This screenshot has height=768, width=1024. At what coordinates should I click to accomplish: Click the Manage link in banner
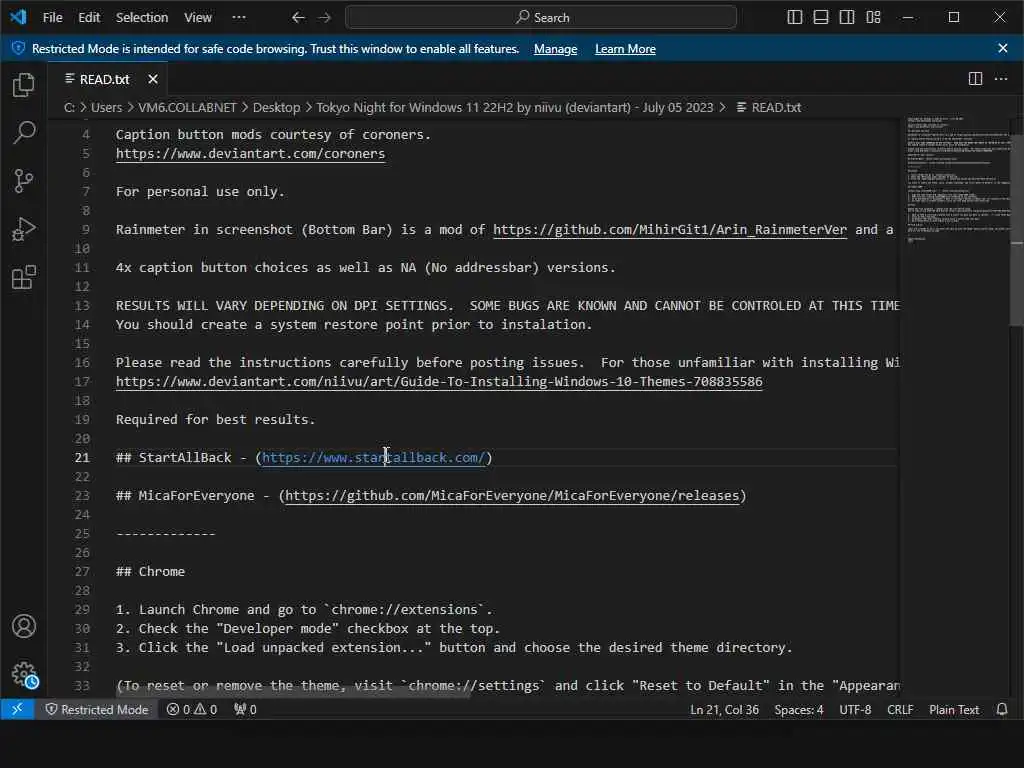pos(556,49)
